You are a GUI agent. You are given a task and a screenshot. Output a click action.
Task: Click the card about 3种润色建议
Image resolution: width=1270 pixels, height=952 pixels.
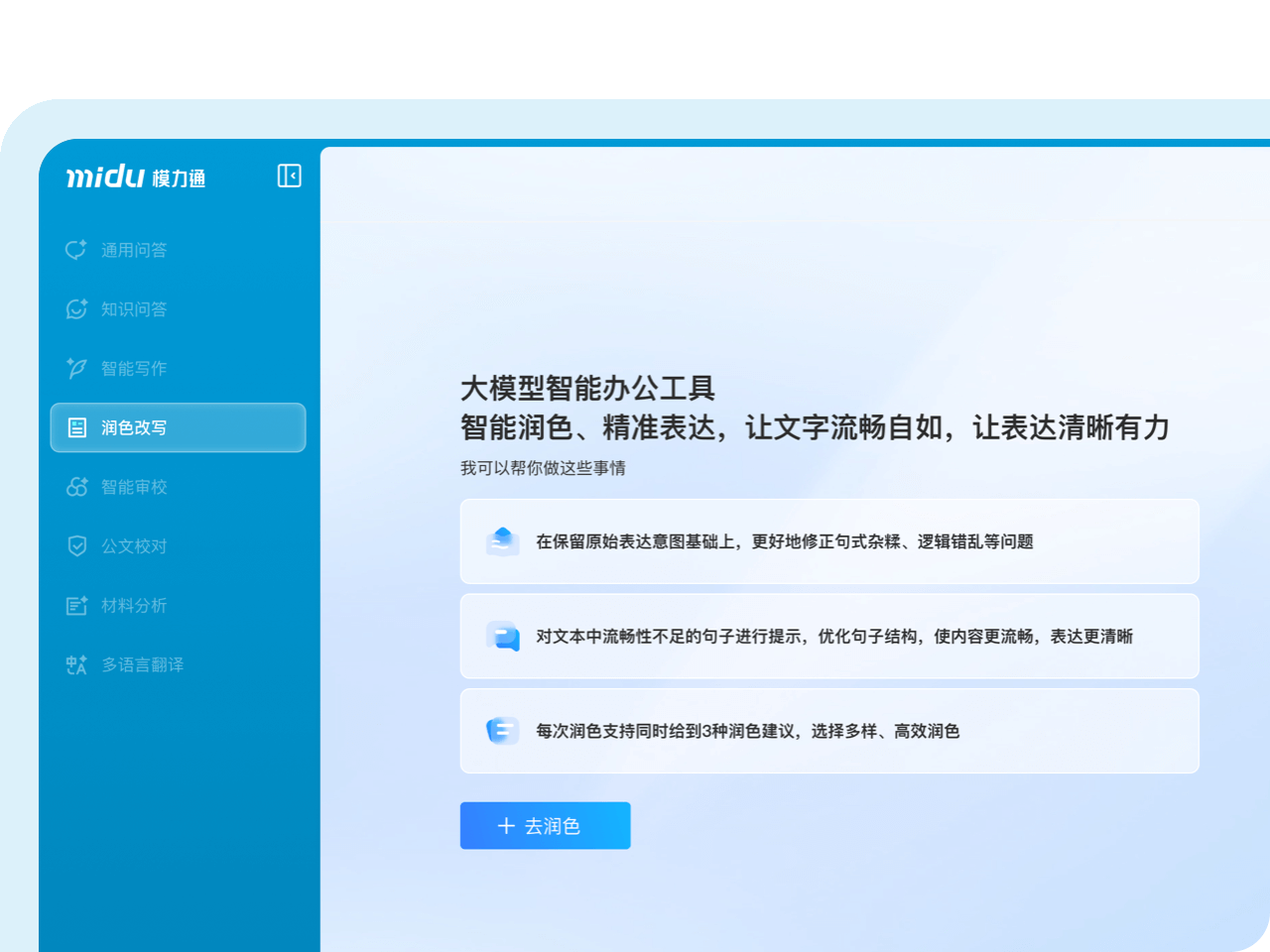[x=829, y=731]
